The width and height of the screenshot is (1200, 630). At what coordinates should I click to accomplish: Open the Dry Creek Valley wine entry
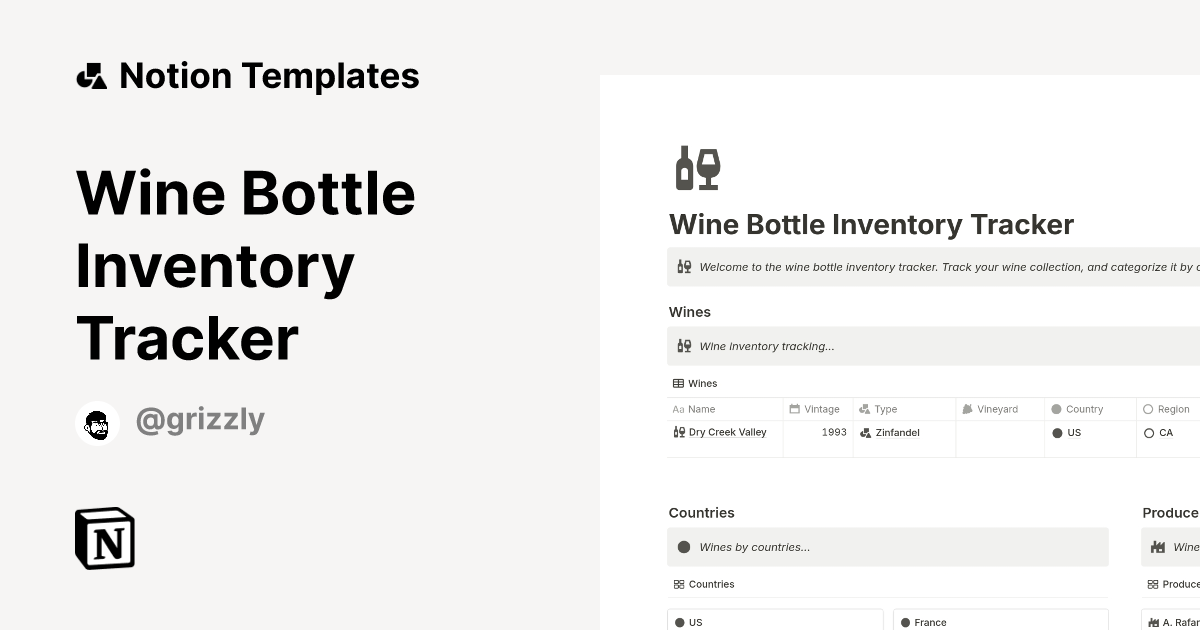click(726, 432)
